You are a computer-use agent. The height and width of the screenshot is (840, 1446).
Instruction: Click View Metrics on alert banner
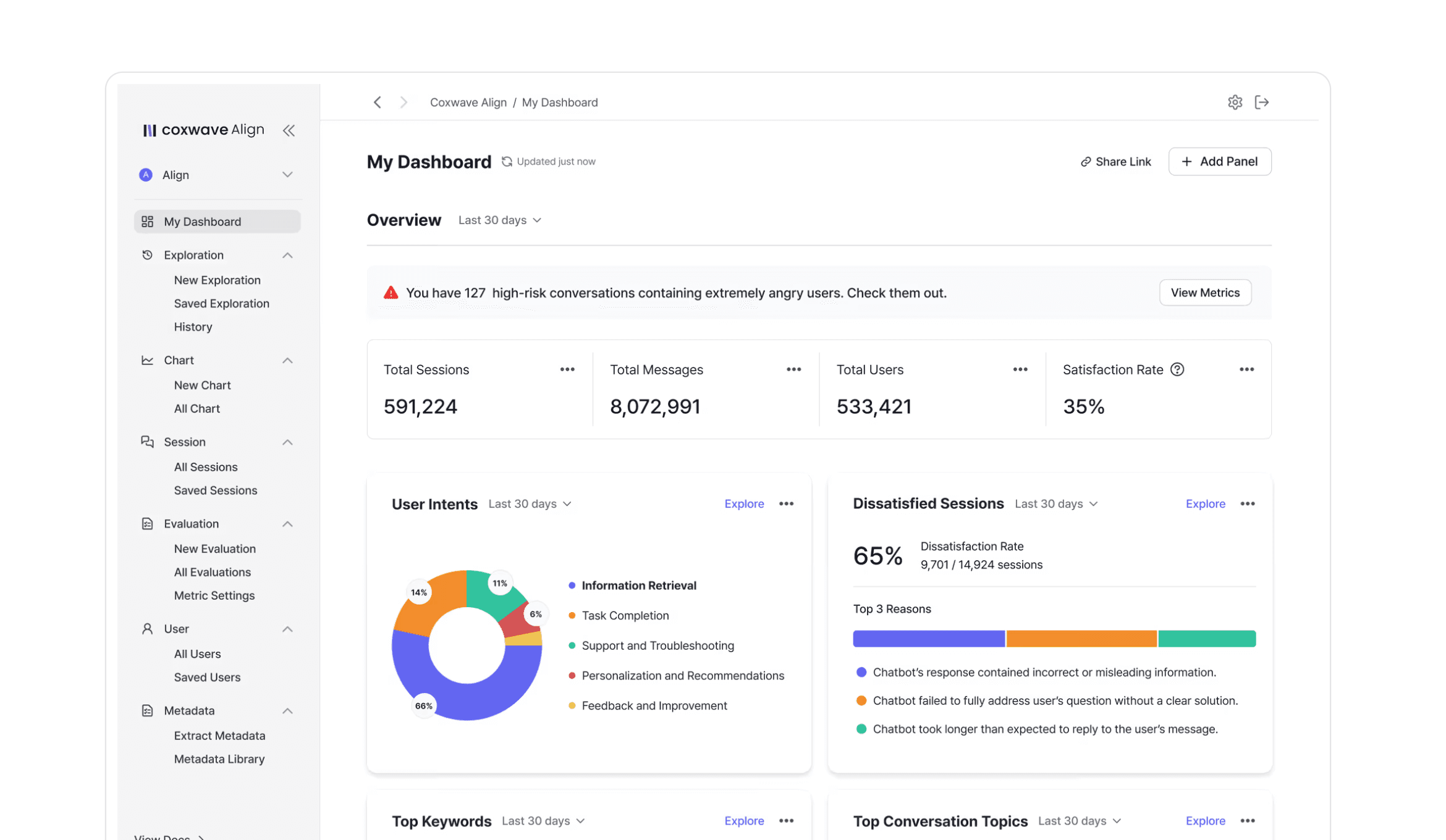[1204, 293]
